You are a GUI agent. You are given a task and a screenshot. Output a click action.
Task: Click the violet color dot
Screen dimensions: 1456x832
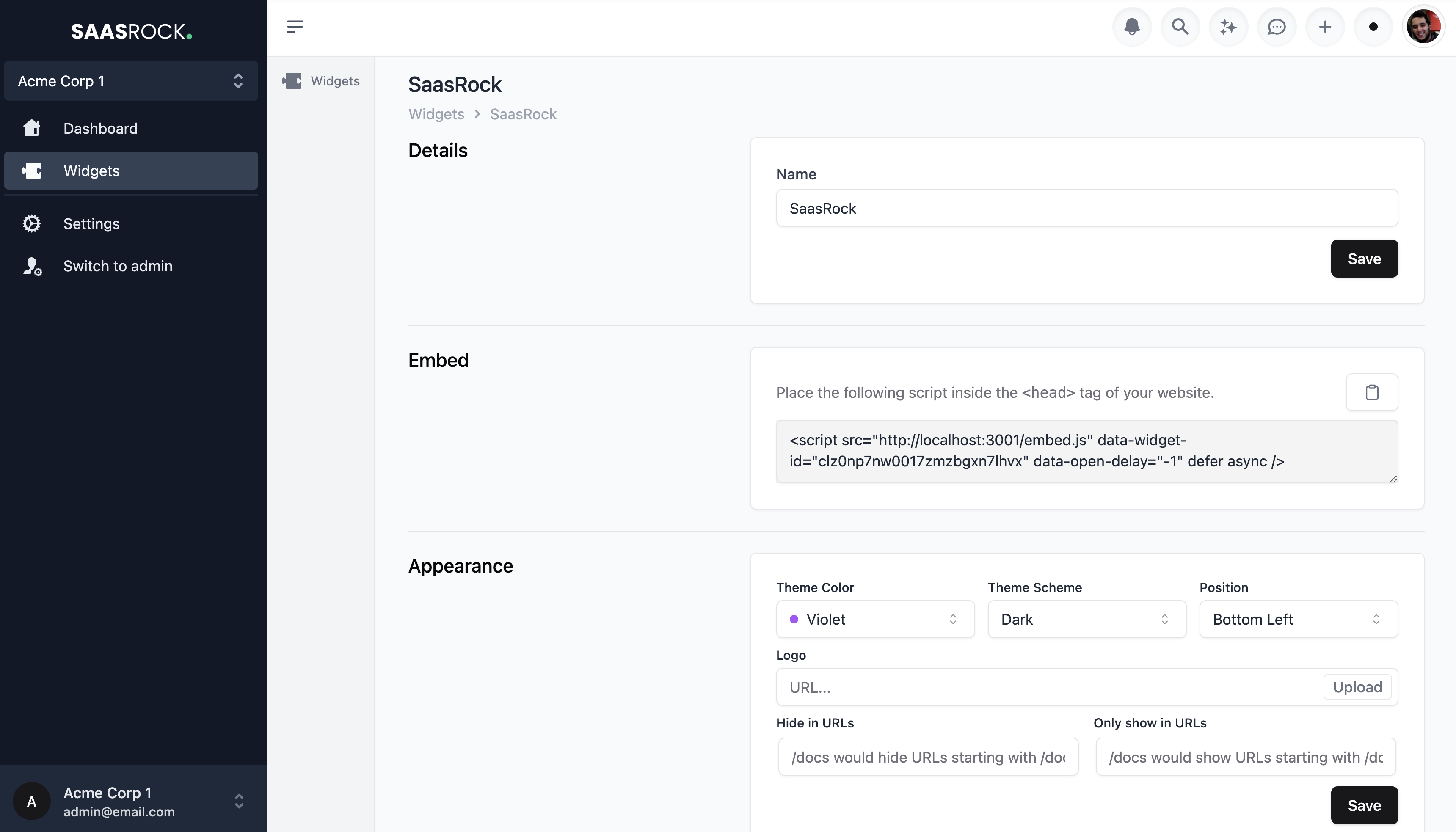click(x=794, y=619)
